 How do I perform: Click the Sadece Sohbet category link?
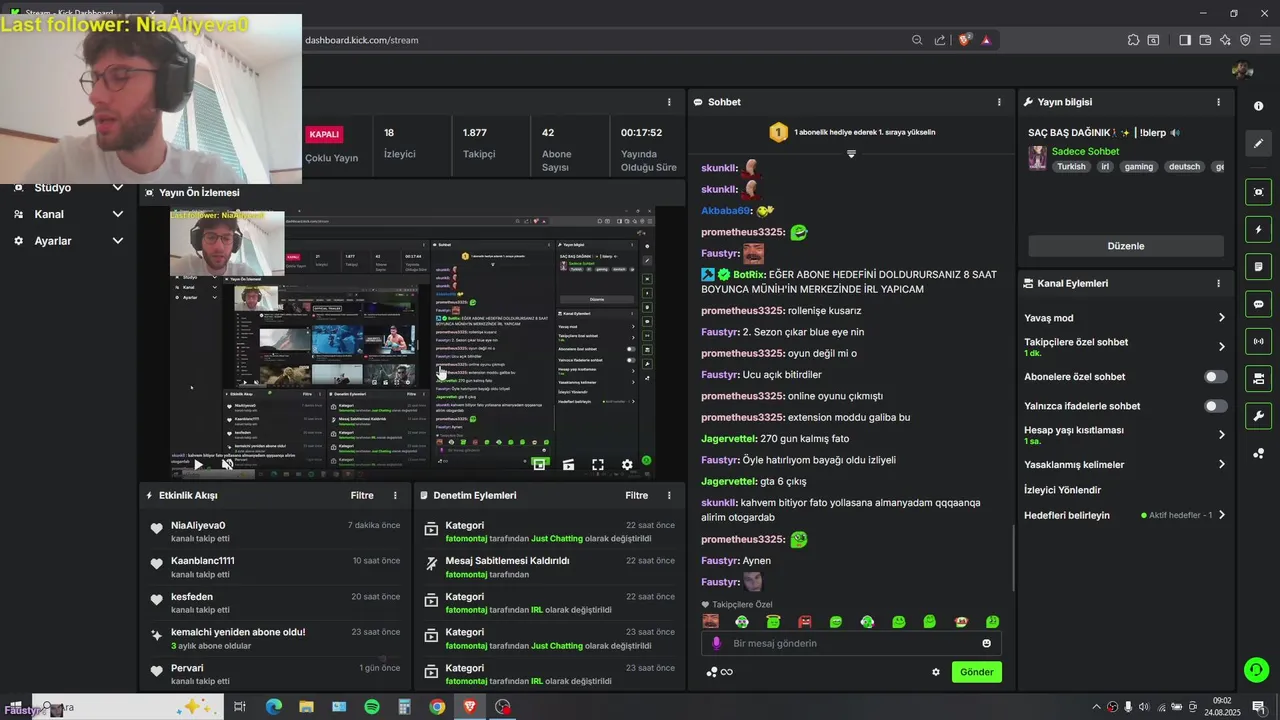(1085, 151)
